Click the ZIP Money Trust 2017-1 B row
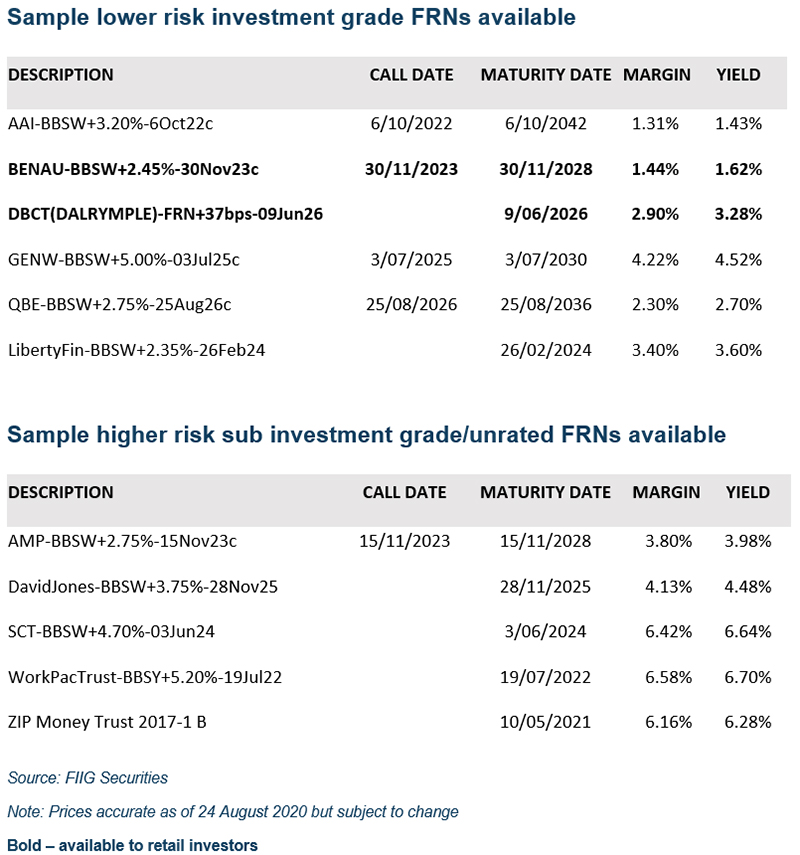Viewport: 800px width, 855px height. (107, 722)
